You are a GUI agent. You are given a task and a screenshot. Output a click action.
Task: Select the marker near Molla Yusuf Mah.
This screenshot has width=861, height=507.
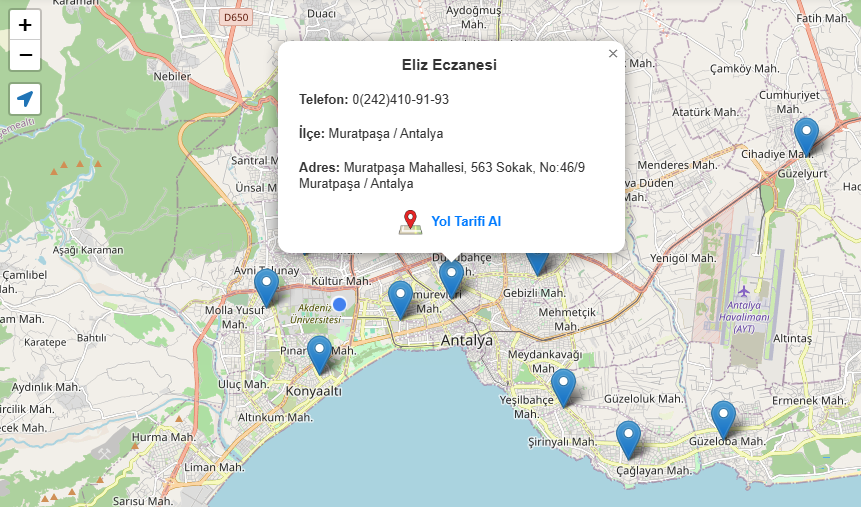pyautogui.click(x=266, y=287)
